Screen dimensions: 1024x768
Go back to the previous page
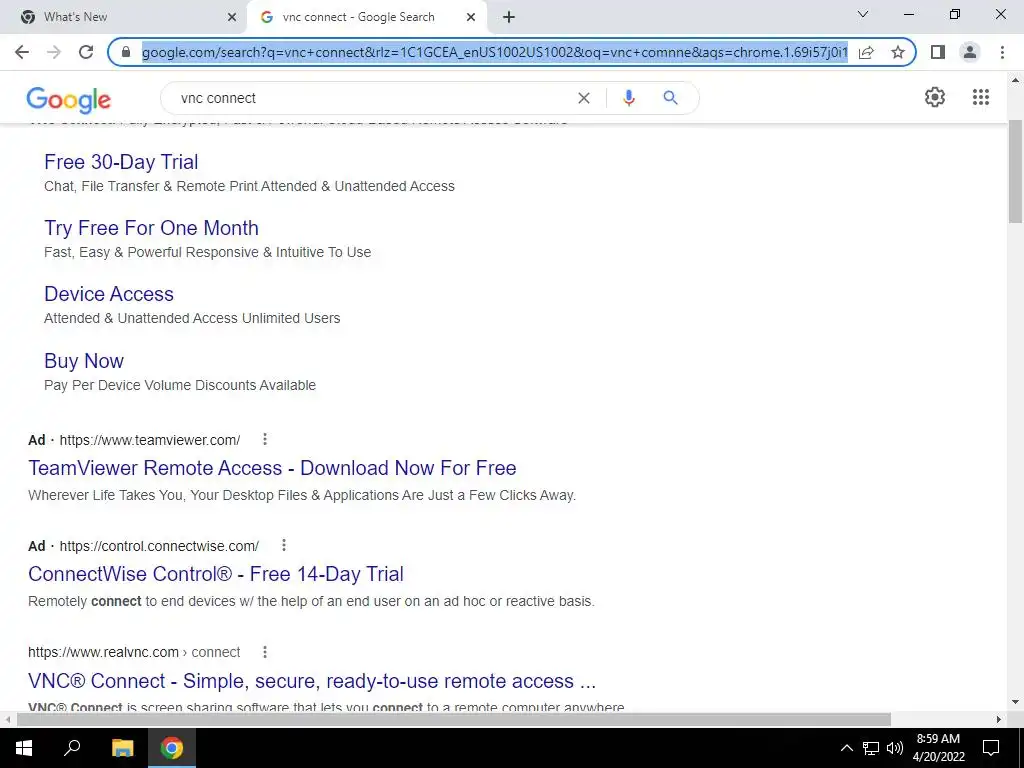22,52
